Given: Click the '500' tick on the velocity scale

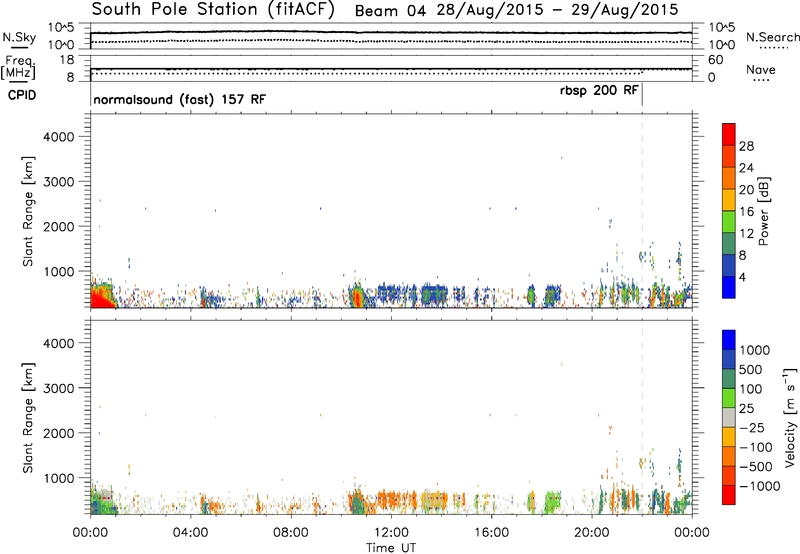Looking at the screenshot, I should tap(750, 370).
